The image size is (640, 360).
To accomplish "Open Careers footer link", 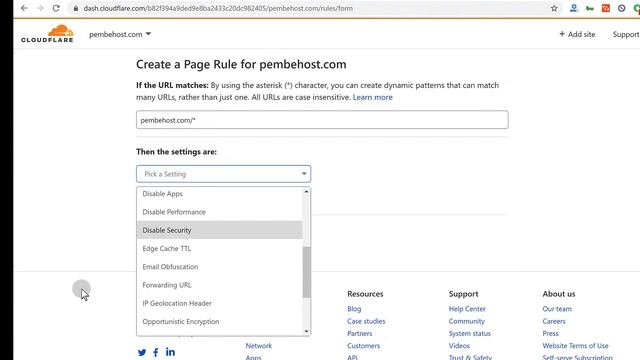I will [x=554, y=321].
